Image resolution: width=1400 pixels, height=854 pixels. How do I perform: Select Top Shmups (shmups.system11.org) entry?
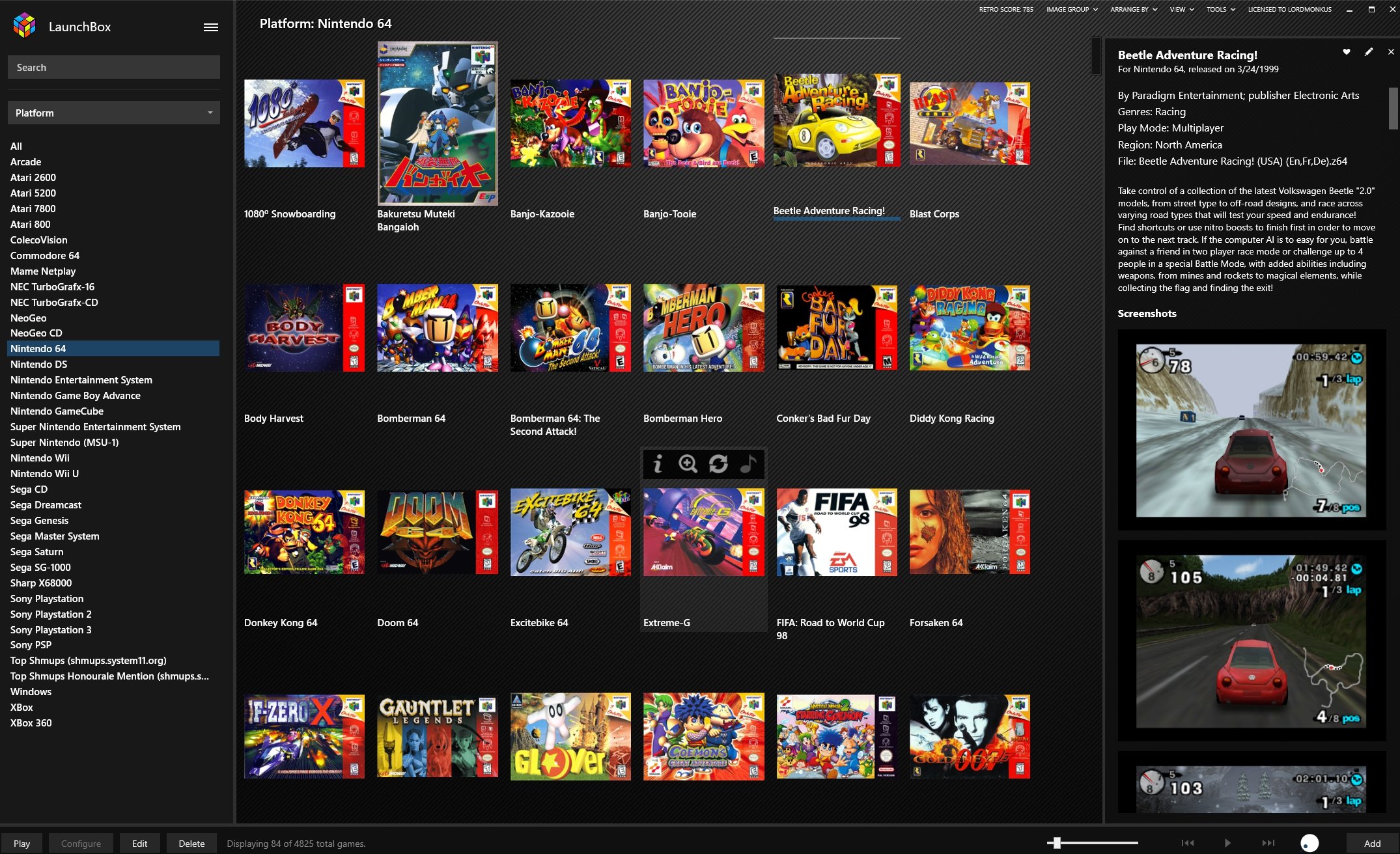[x=113, y=660]
